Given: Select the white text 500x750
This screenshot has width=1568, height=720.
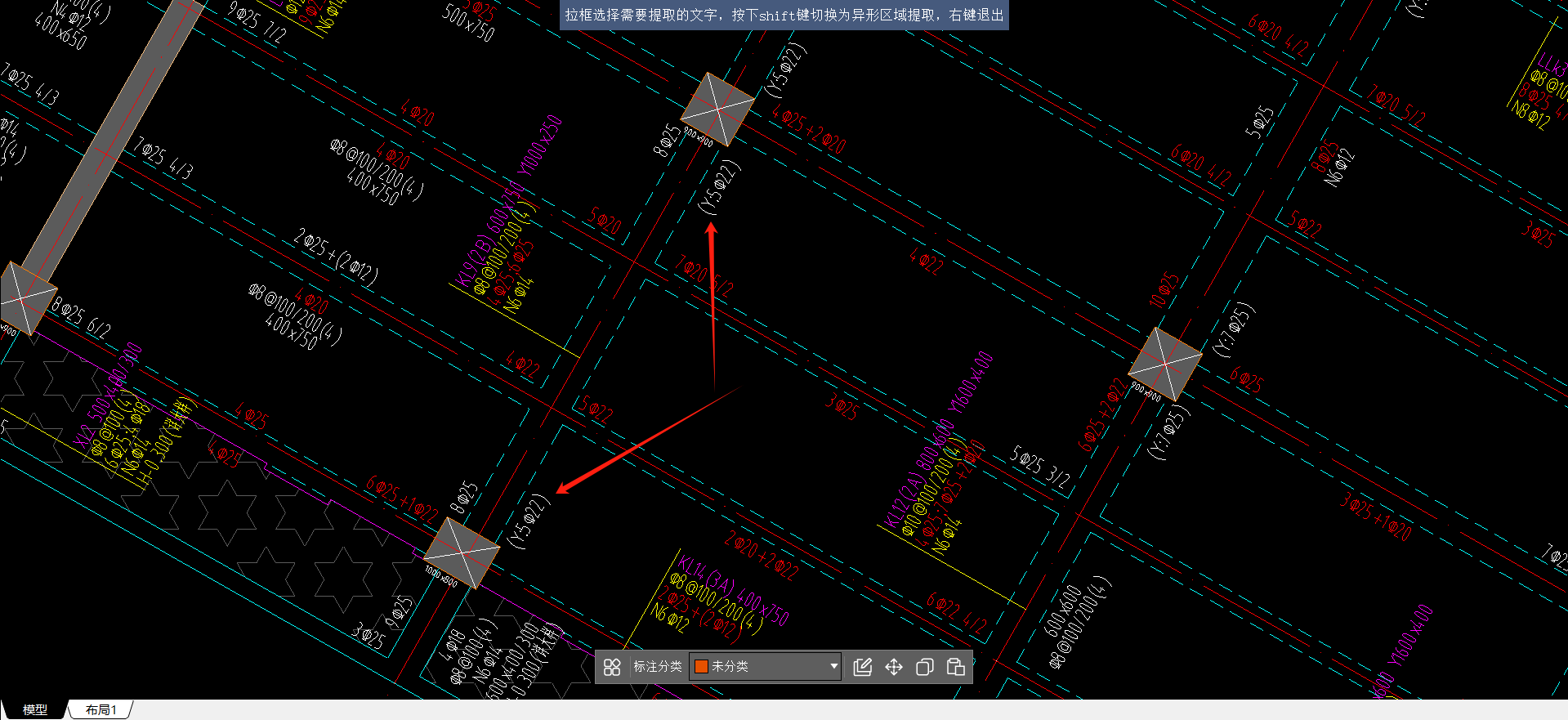Looking at the screenshot, I should tap(469, 22).
